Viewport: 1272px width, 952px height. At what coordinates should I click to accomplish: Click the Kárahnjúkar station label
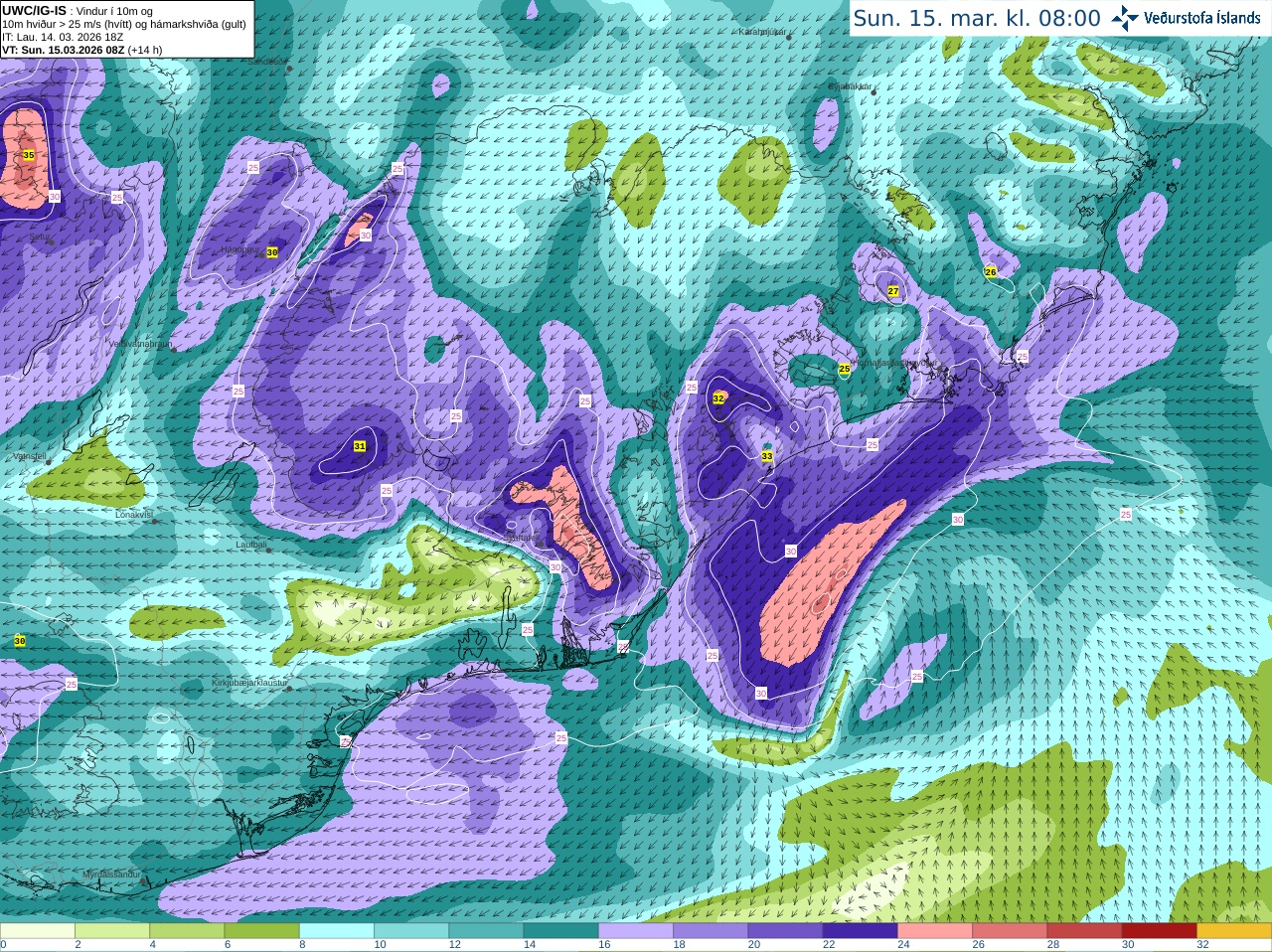pyautogui.click(x=762, y=32)
